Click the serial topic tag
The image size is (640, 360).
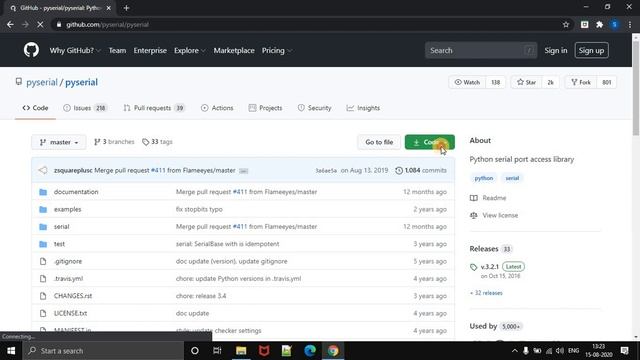point(512,178)
